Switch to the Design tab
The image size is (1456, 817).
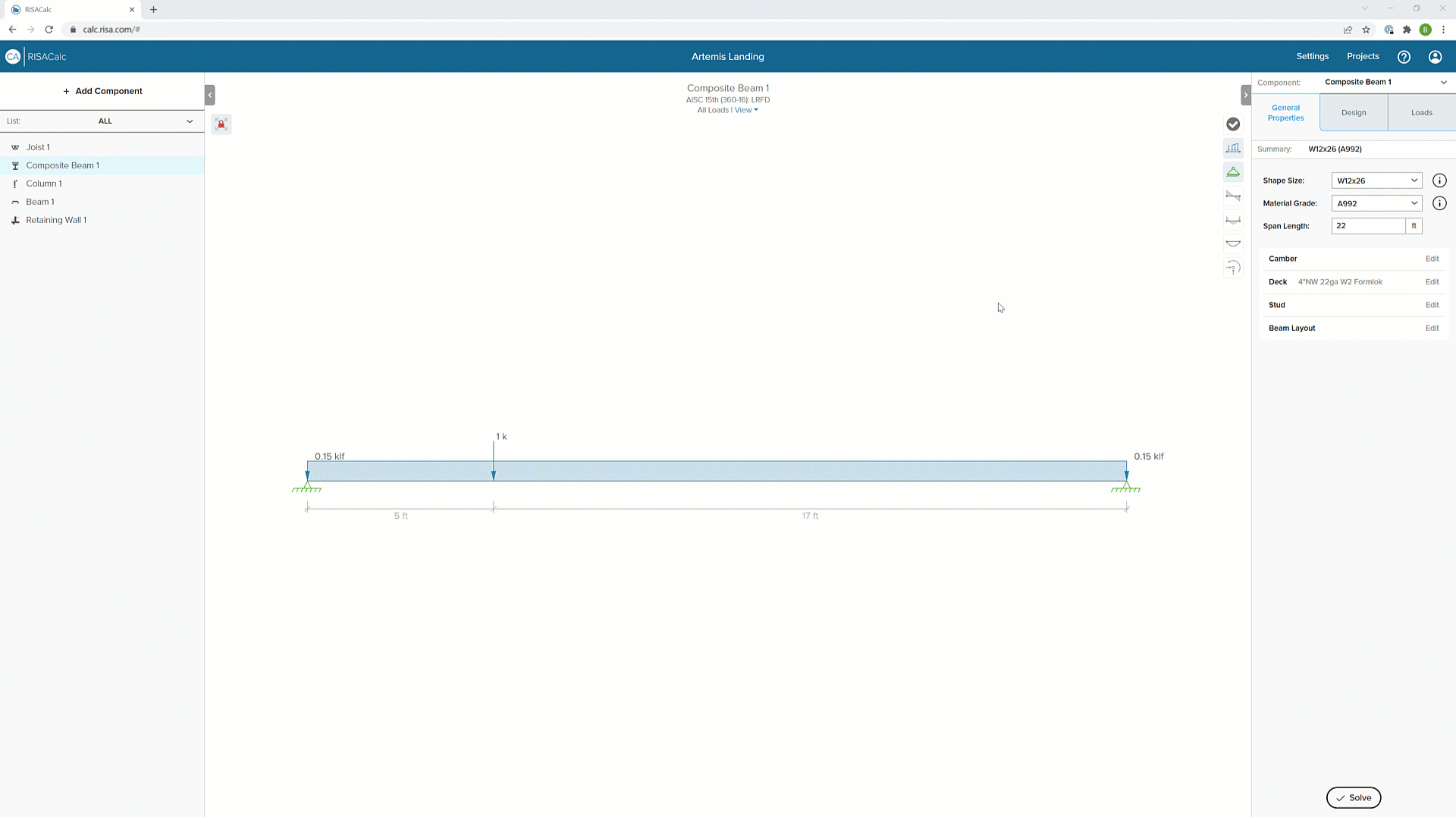(x=1353, y=113)
